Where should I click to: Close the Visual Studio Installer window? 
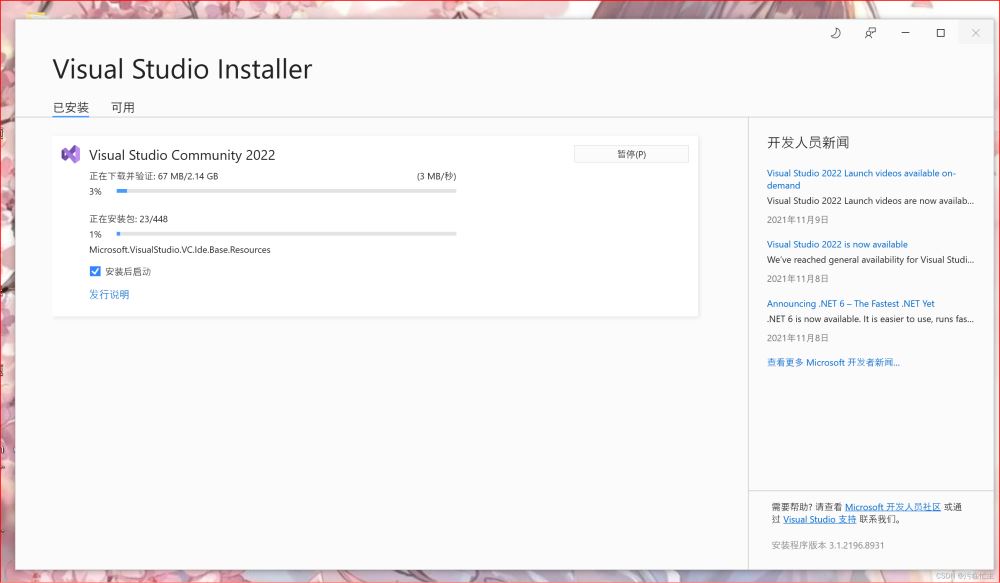tap(975, 33)
